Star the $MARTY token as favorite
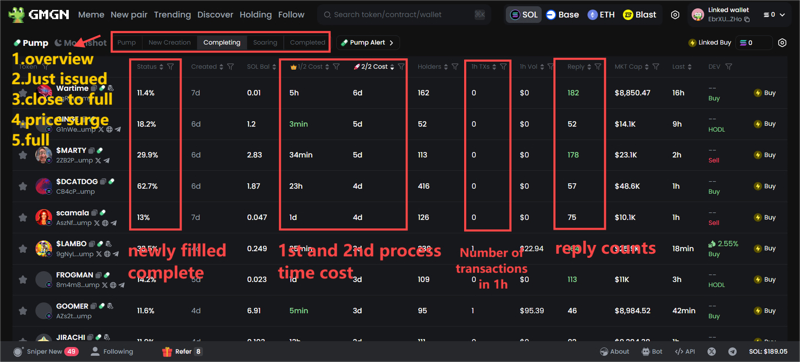Image resolution: width=800 pixels, height=362 pixels. pyautogui.click(x=23, y=155)
